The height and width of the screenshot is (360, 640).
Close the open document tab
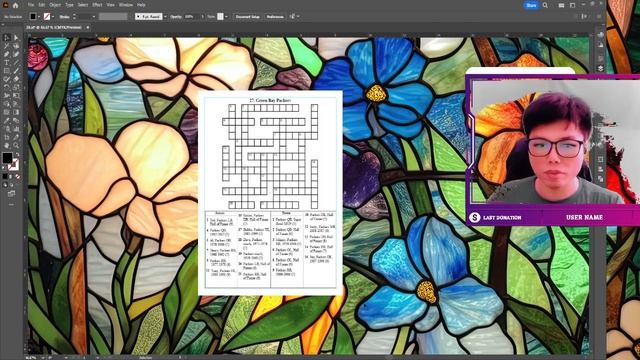point(88,27)
